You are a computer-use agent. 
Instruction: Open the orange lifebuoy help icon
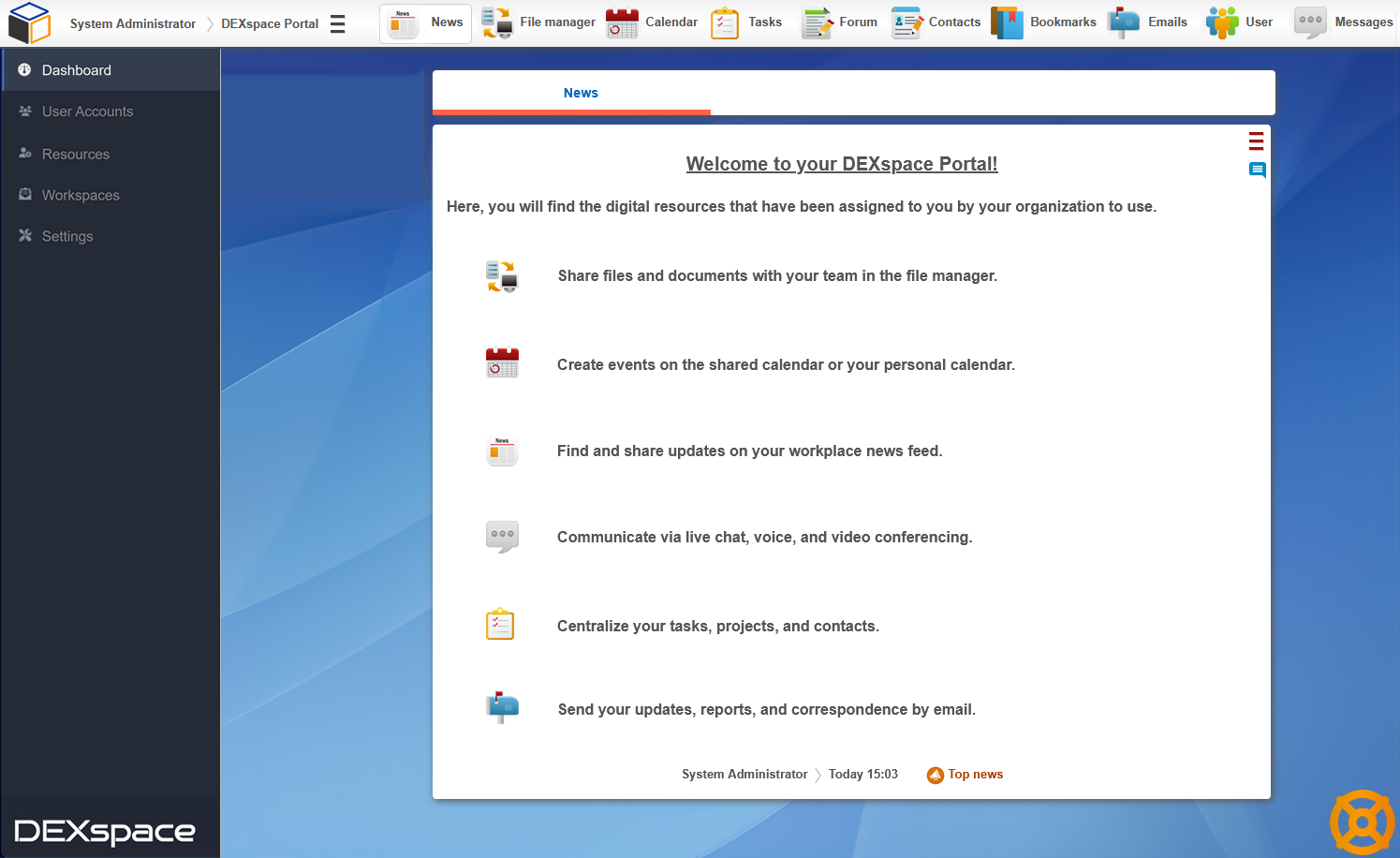pyautogui.click(x=1363, y=822)
